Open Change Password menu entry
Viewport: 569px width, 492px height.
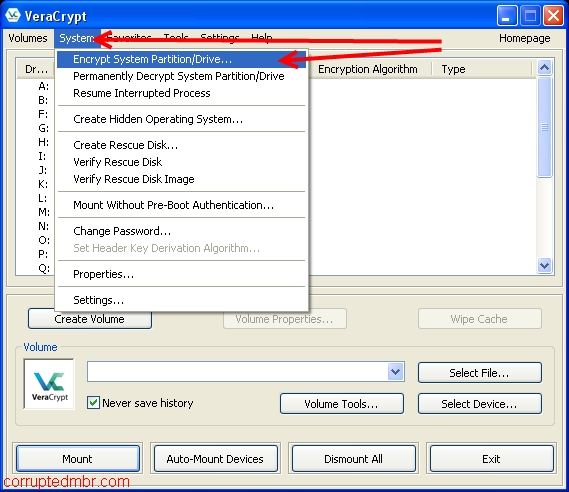181,231
